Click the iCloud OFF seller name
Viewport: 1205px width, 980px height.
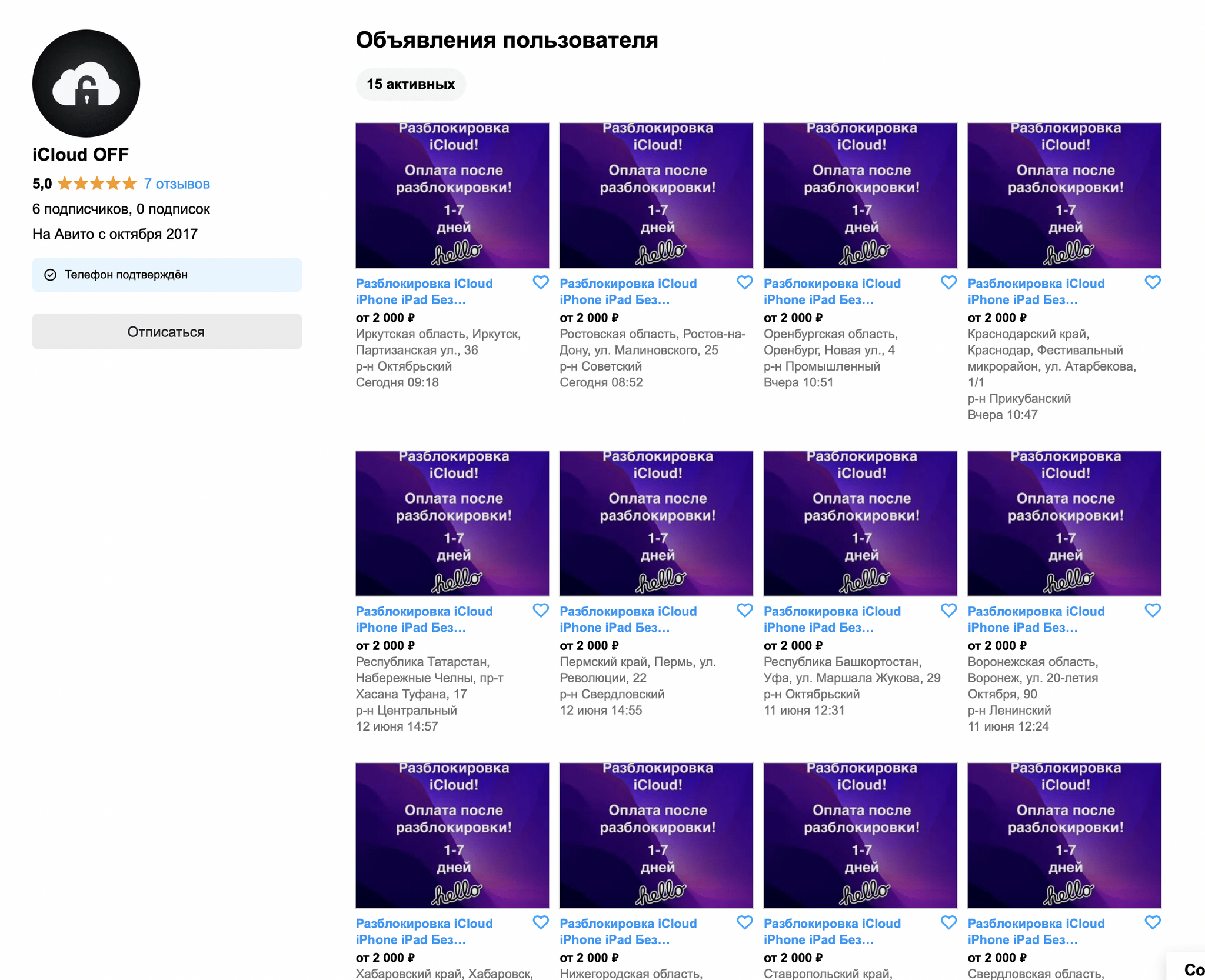[81, 155]
